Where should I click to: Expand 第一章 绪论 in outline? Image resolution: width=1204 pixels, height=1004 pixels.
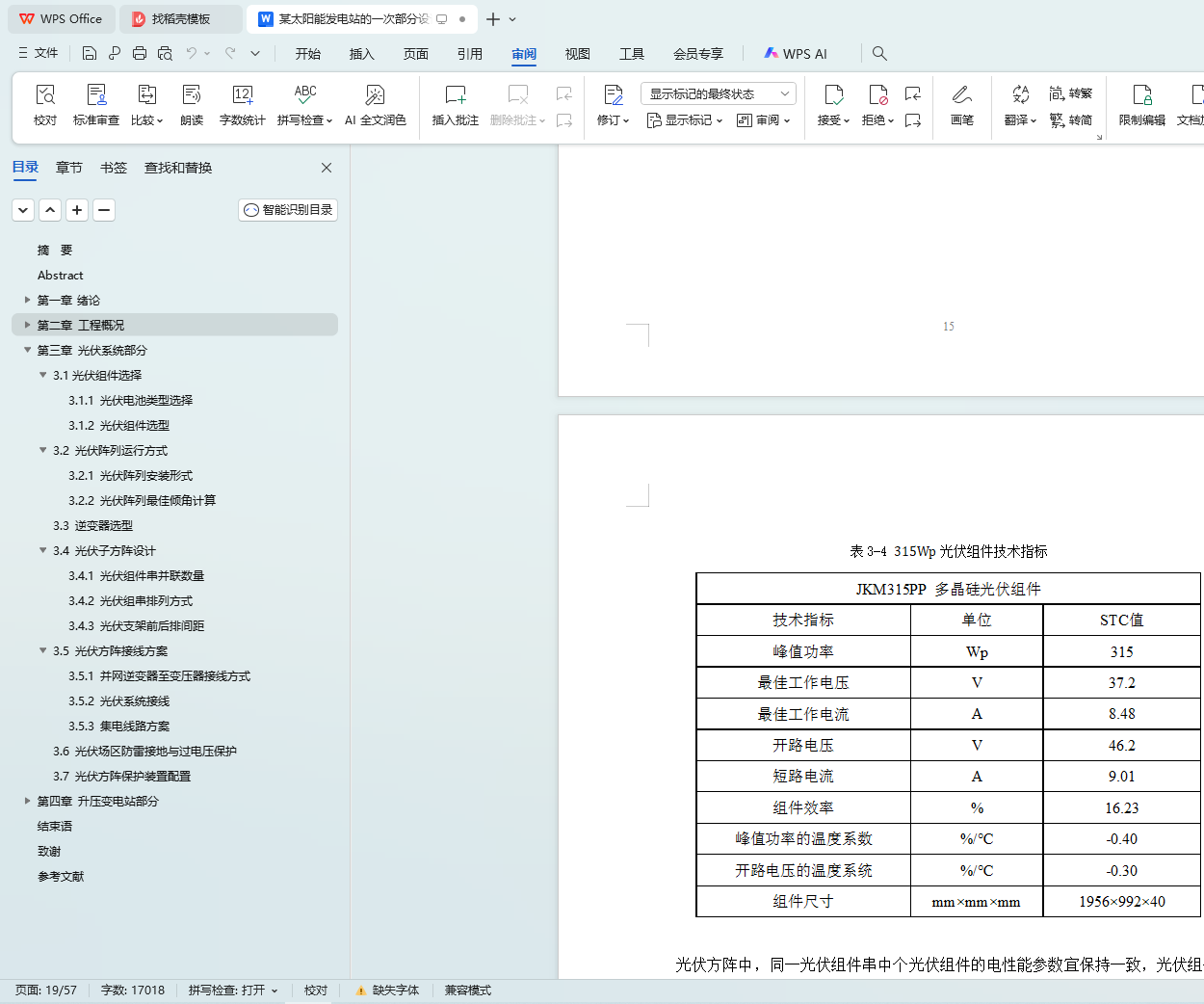coord(27,300)
